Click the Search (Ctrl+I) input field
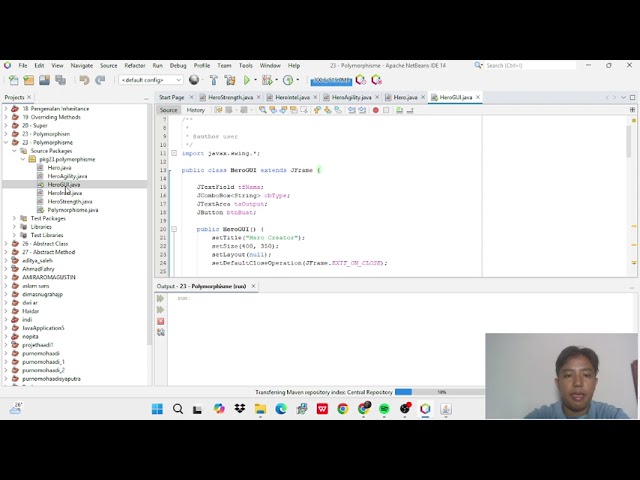Viewport: 640px width, 480px height. 530,65
